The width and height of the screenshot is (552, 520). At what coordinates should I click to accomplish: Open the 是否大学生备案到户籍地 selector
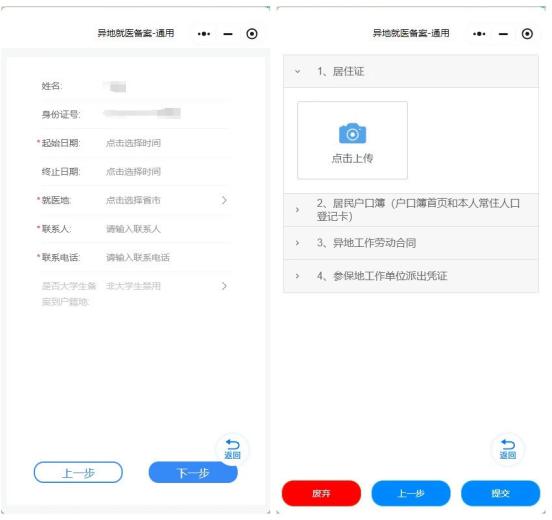134,293
